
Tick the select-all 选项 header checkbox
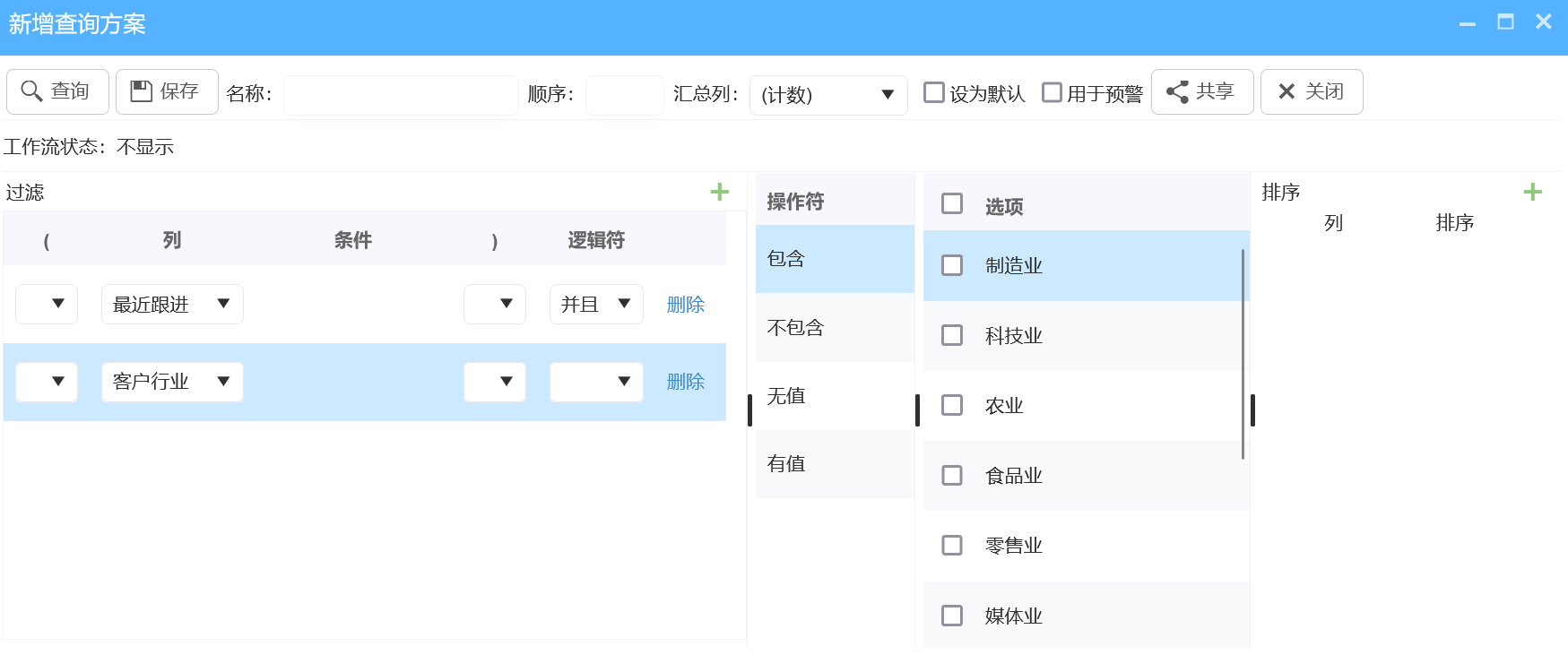952,204
